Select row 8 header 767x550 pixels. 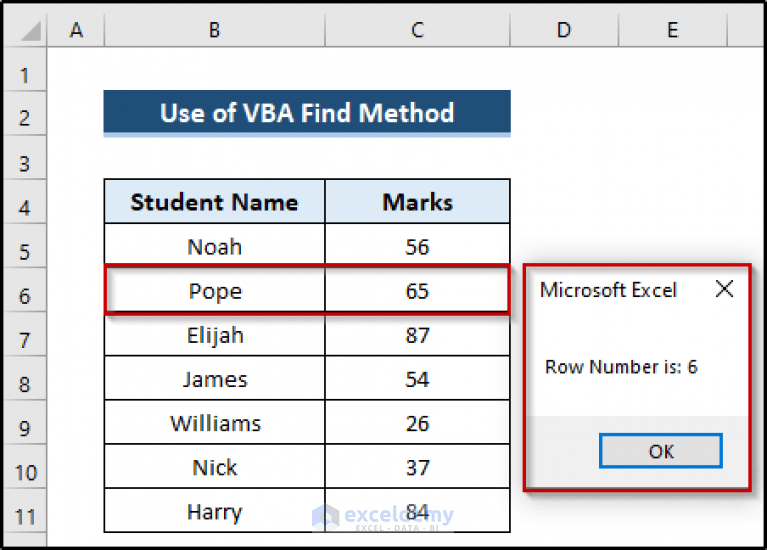click(x=25, y=378)
